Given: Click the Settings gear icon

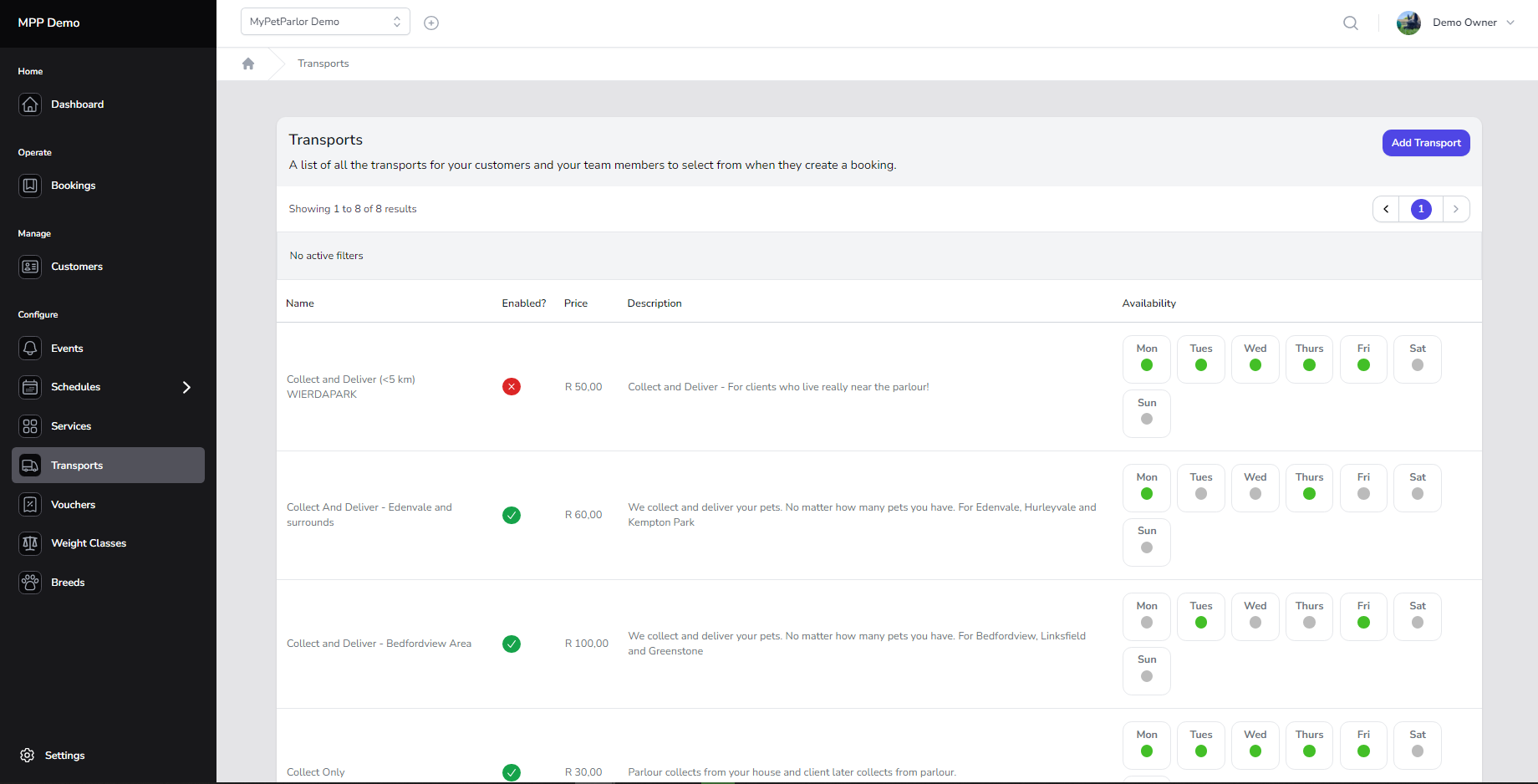Looking at the screenshot, I should 28,756.
